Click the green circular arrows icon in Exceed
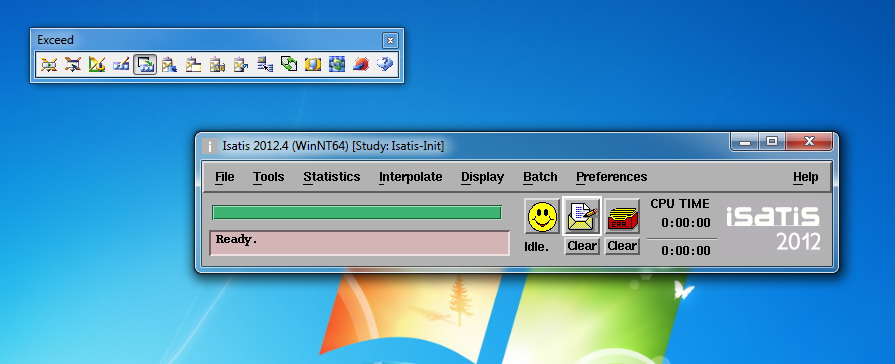 pyautogui.click(x=289, y=64)
